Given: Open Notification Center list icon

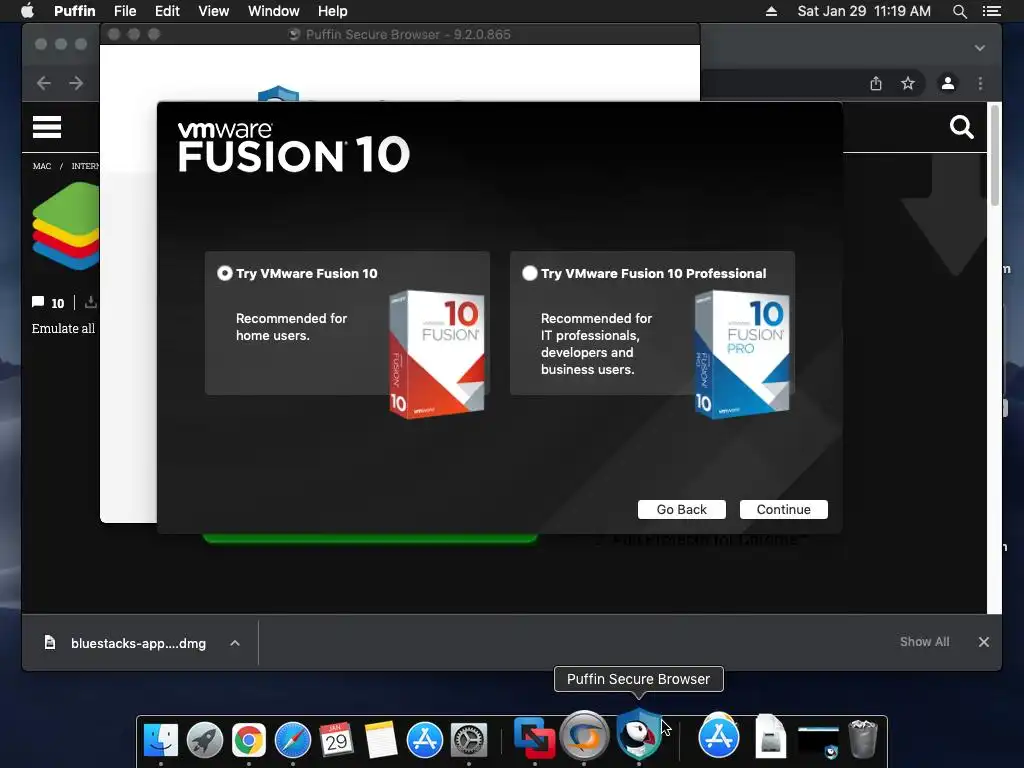Looking at the screenshot, I should (x=991, y=11).
